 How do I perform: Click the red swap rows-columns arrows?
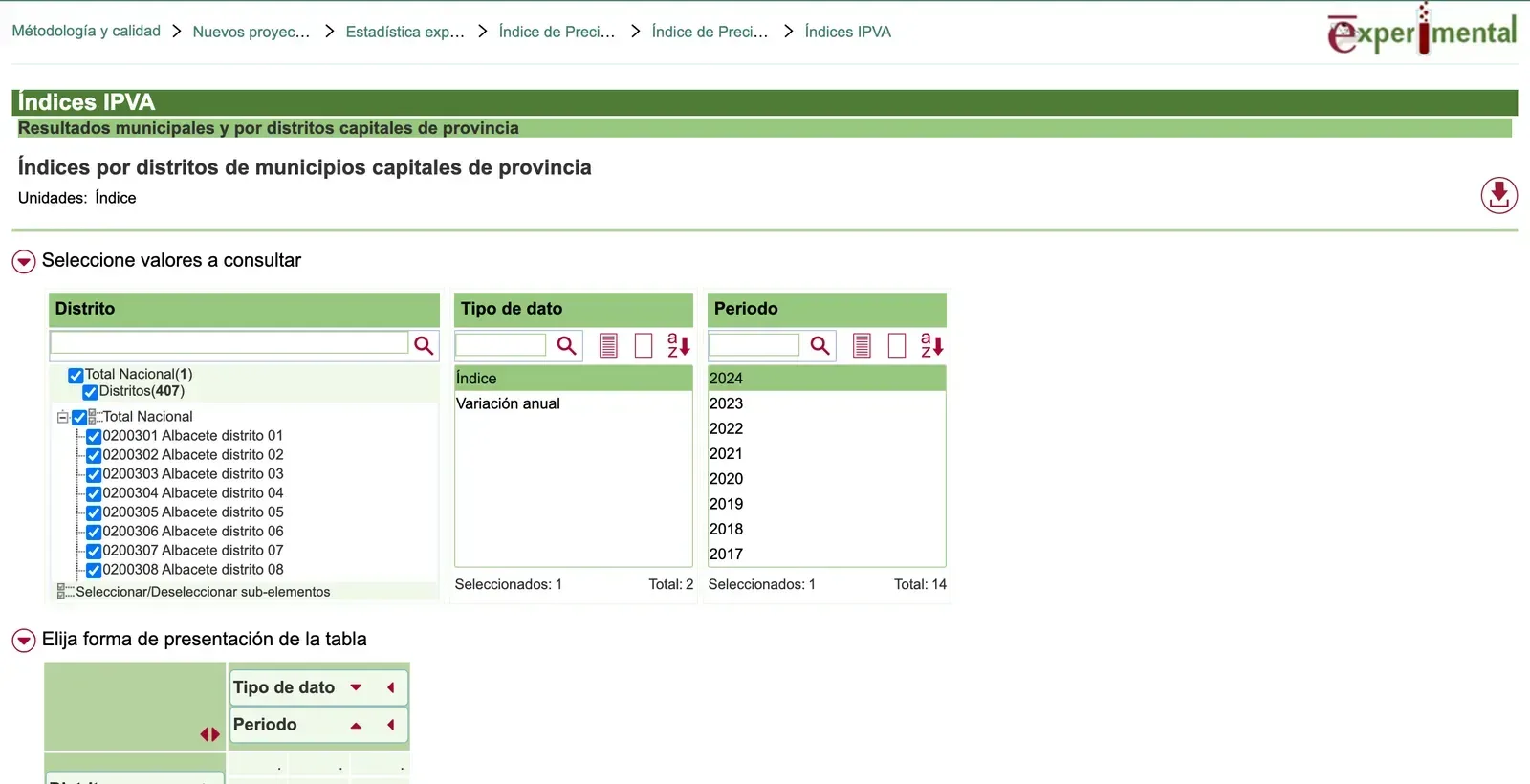click(x=210, y=734)
